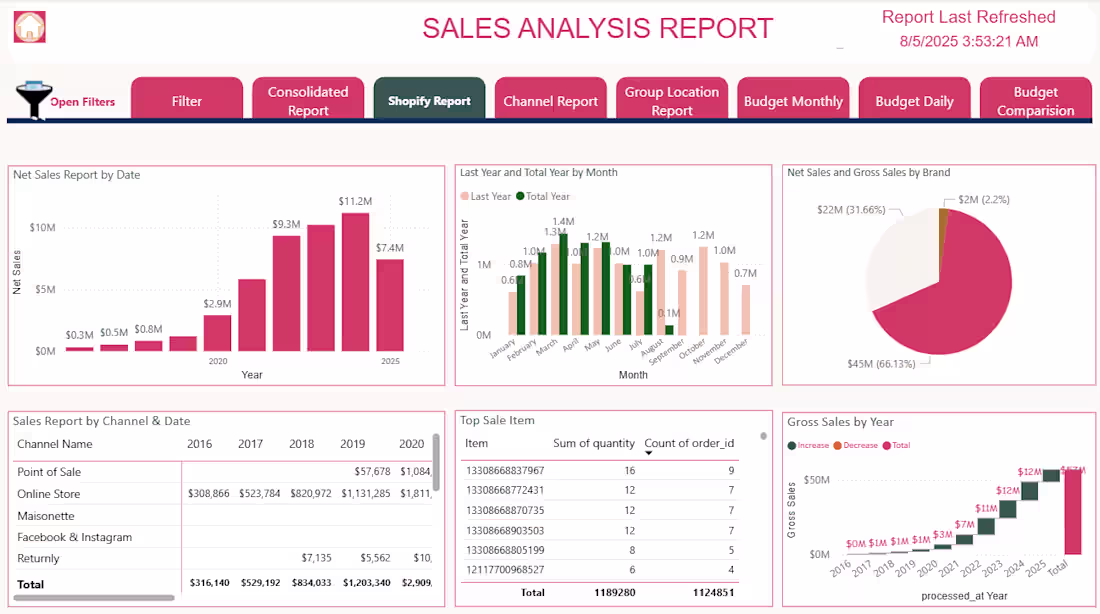Screen dimensions: 1100x614
Task: Click the $9.3M bar in Net Sales chart
Action: (x=286, y=293)
